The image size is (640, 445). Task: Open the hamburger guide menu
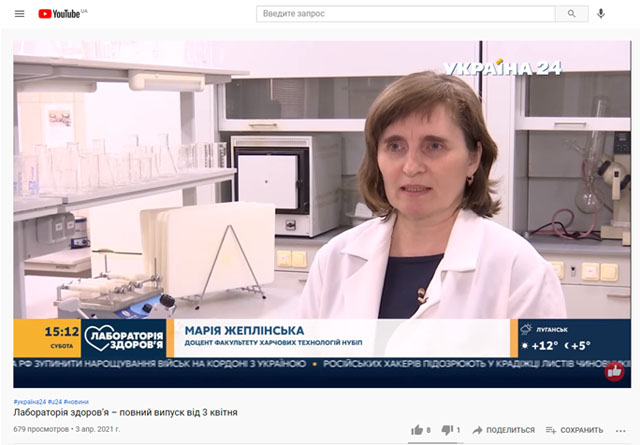point(19,13)
